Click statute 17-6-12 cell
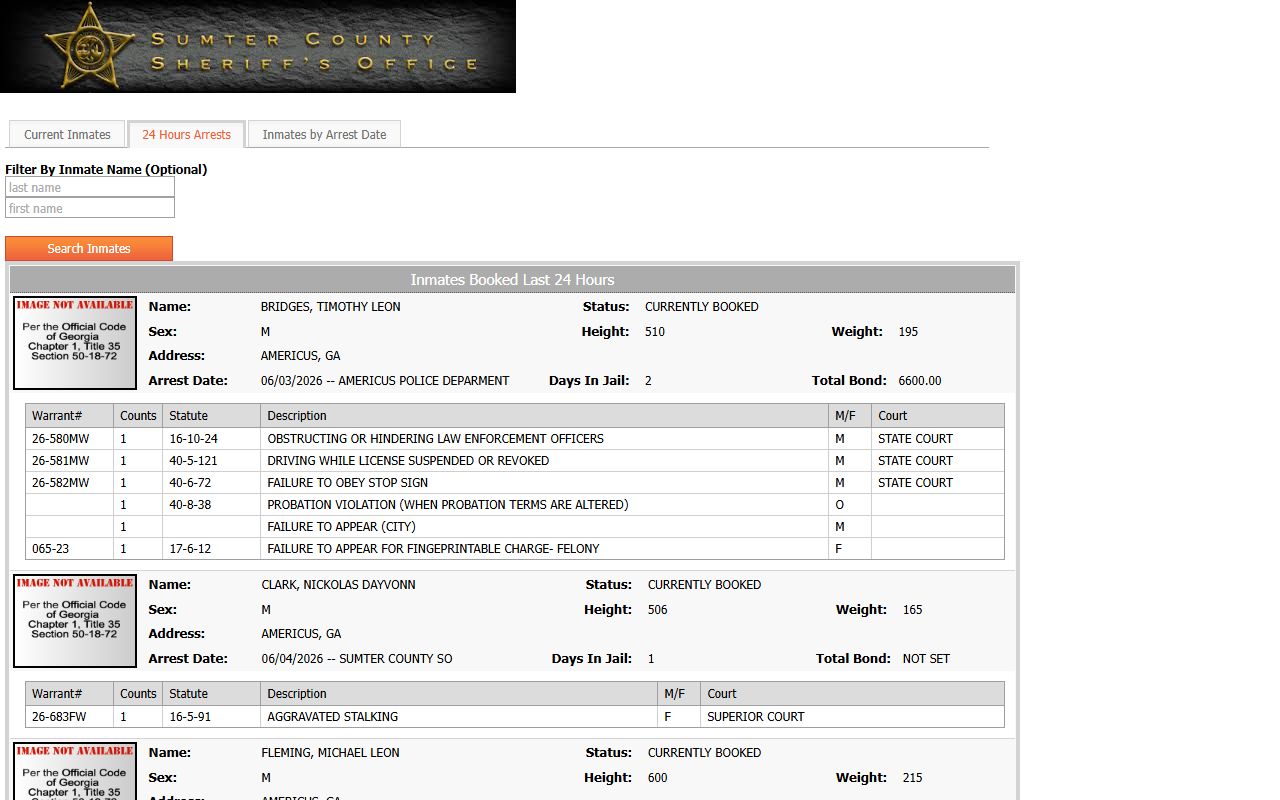The width and height of the screenshot is (1280, 800). (x=211, y=549)
